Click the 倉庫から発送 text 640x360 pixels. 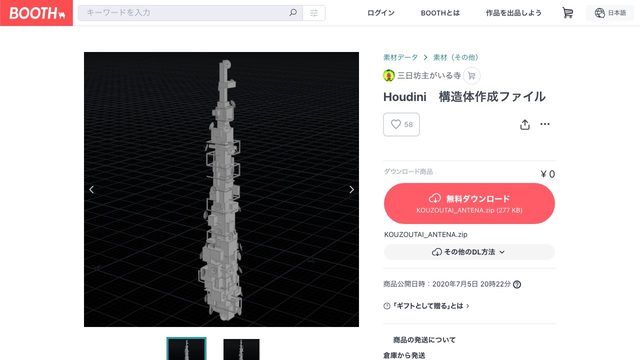[404, 356]
